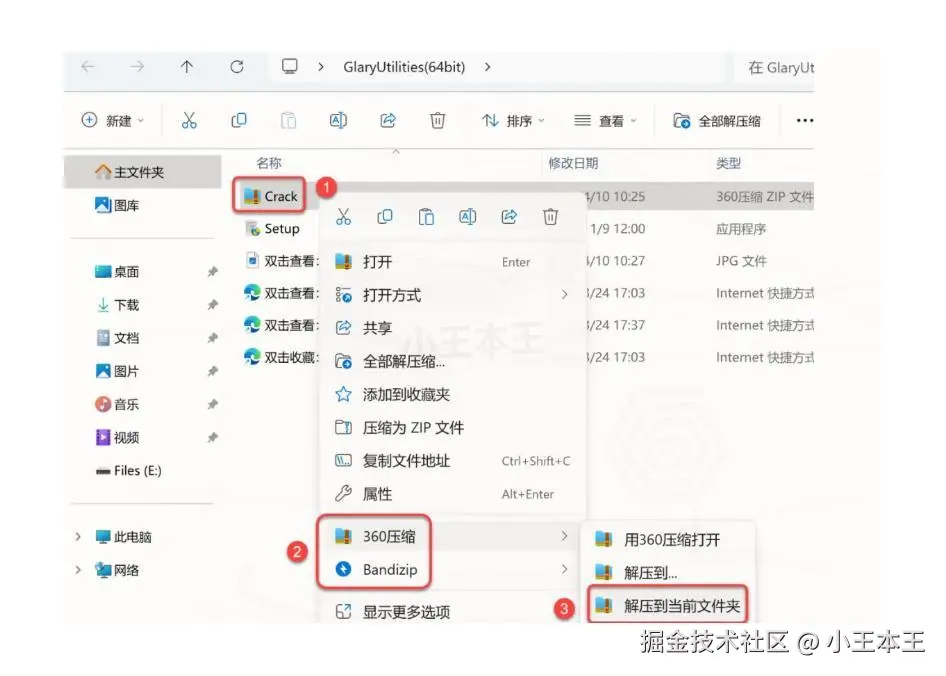Click the toolbar Paste icon

[x=288, y=121]
